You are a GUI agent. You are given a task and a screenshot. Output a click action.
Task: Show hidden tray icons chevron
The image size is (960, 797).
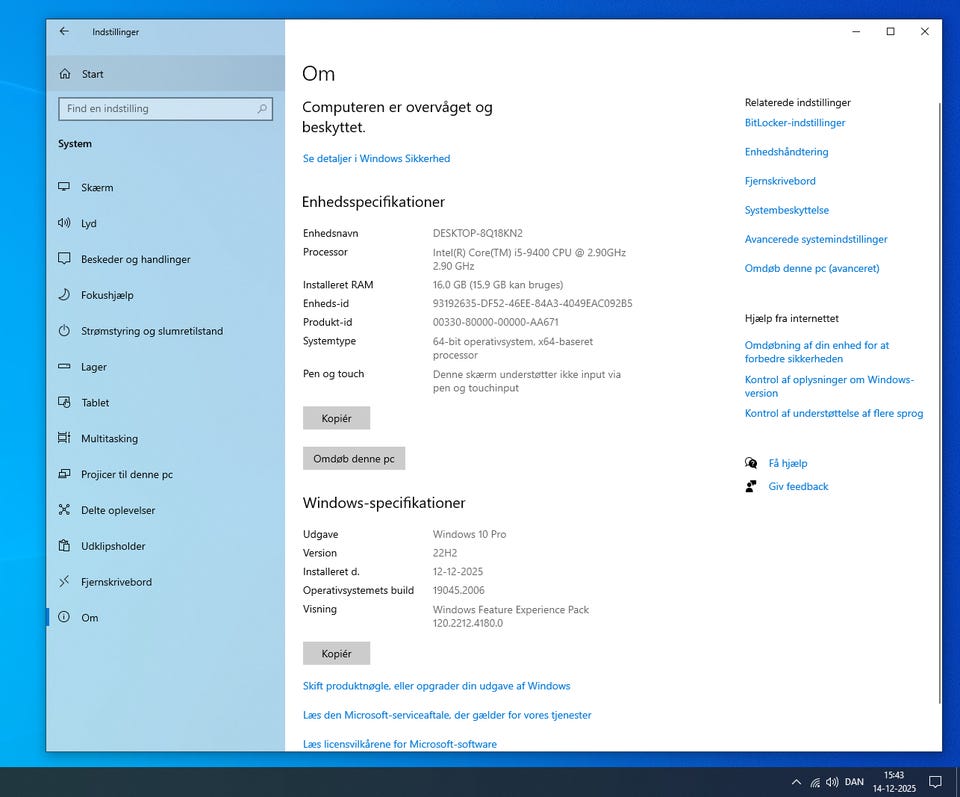(x=797, y=782)
